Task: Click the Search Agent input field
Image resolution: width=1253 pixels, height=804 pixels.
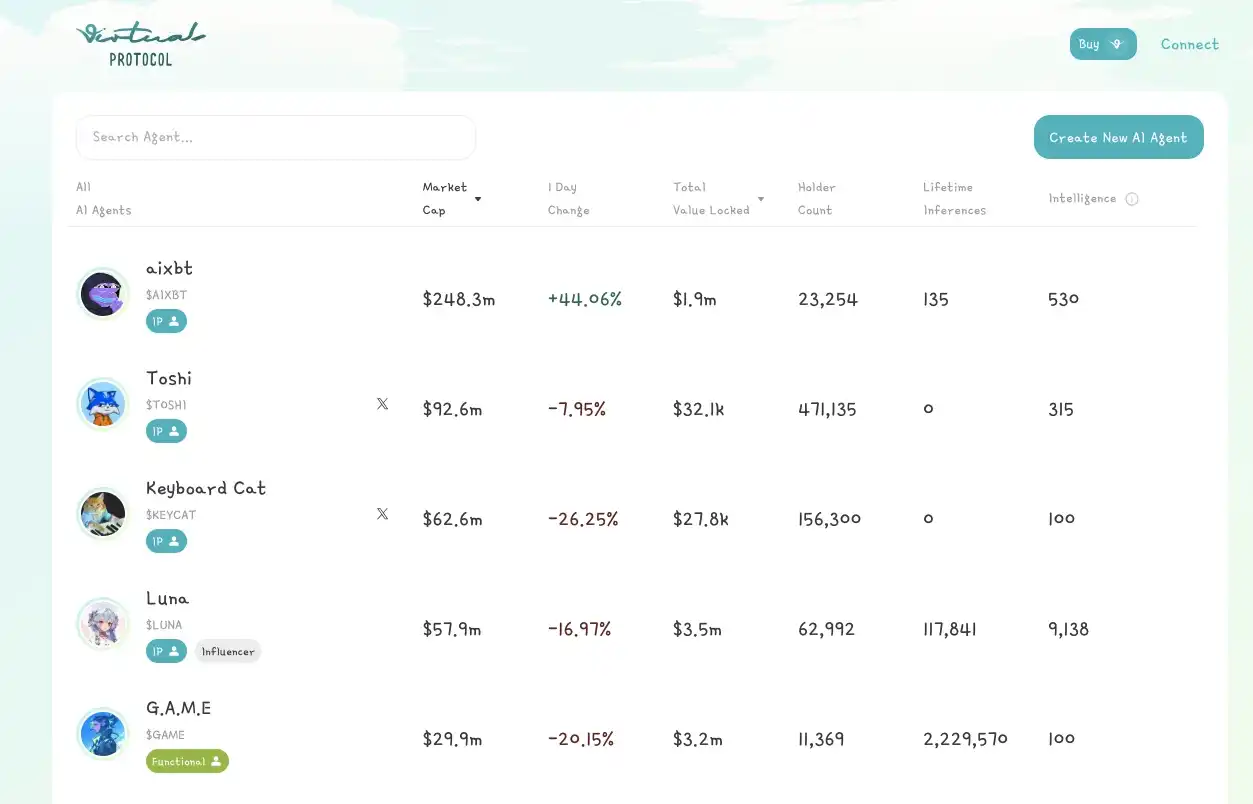Action: (x=276, y=137)
